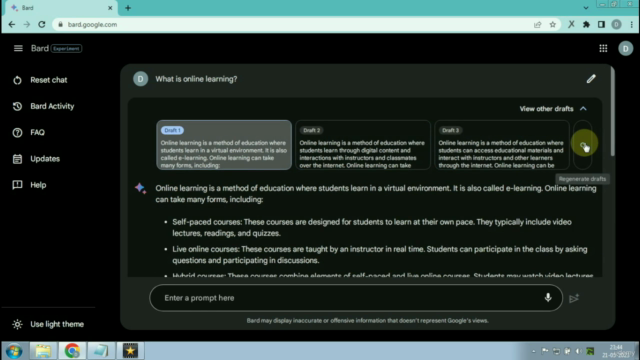Screen dimensions: 640x360
Task: Click the Bard logo text
Action: (40, 48)
